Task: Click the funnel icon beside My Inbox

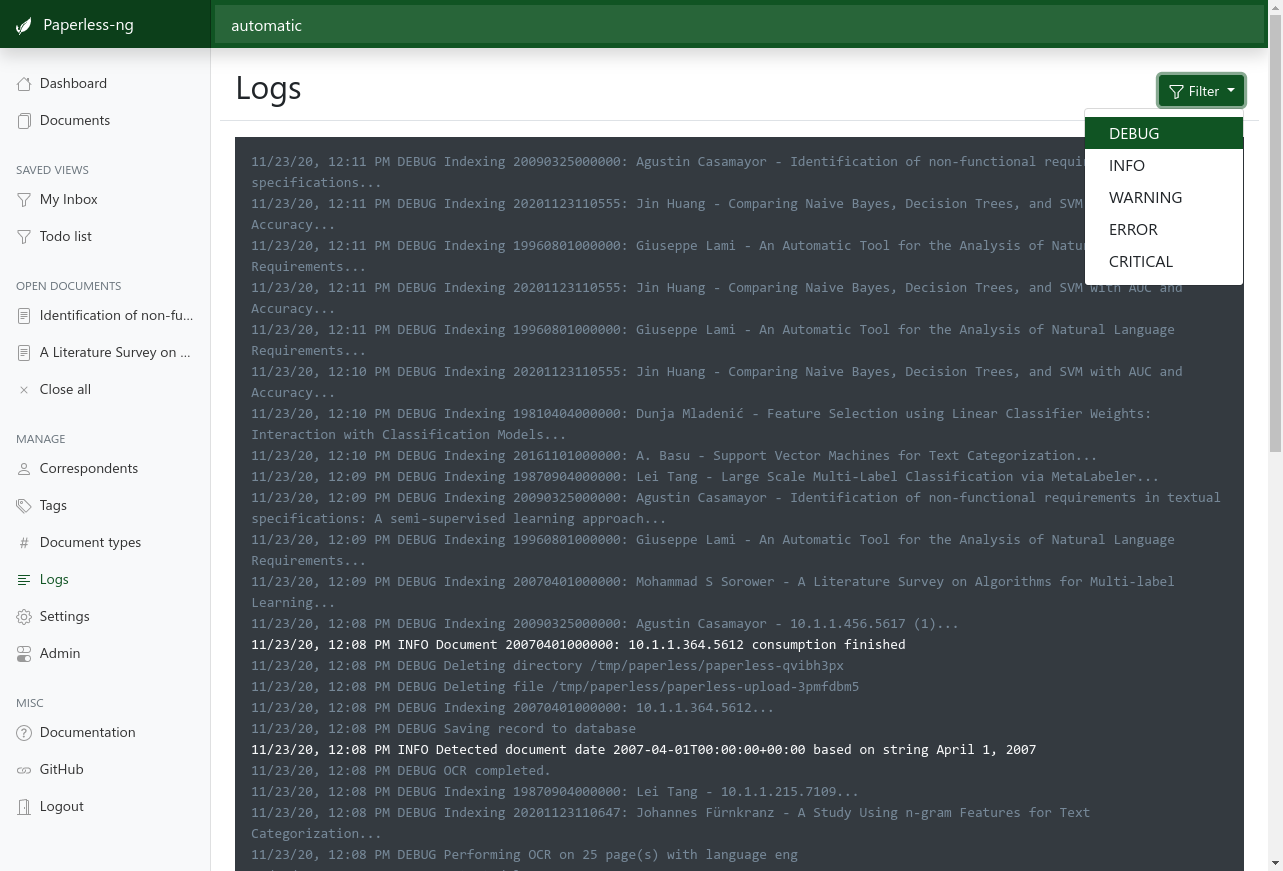Action: [24, 200]
